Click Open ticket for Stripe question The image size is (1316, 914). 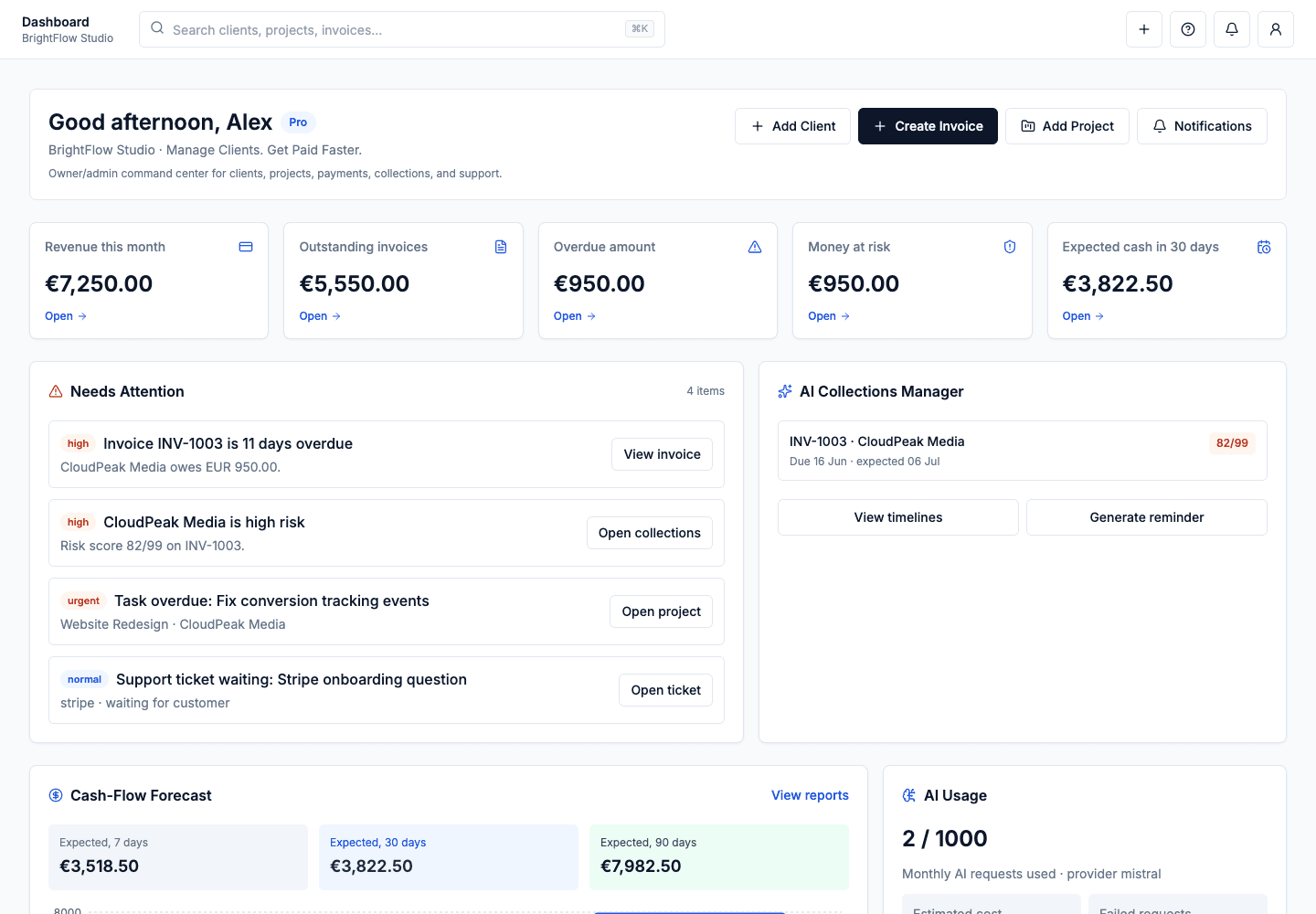(x=665, y=690)
